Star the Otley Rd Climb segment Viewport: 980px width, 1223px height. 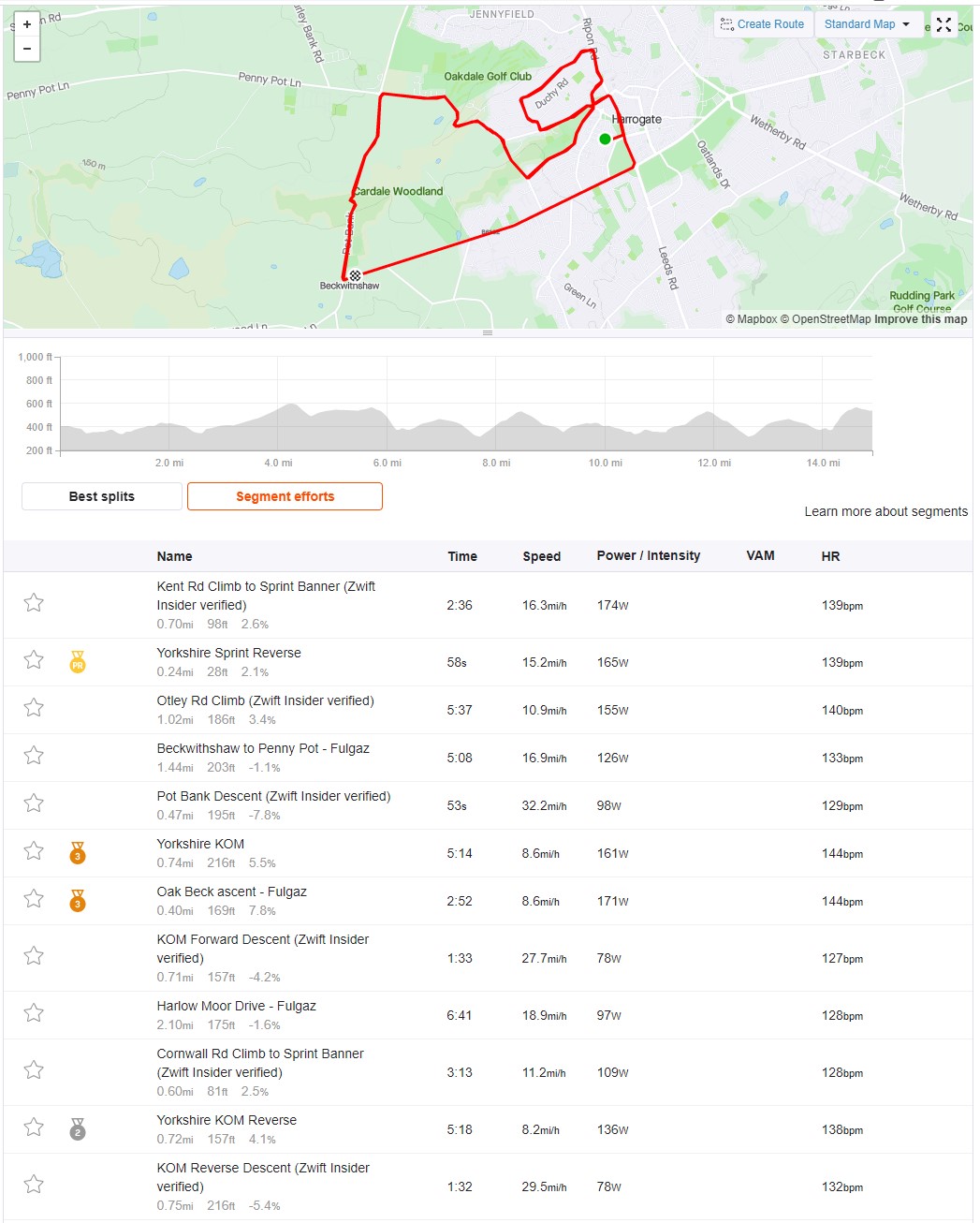[x=34, y=707]
